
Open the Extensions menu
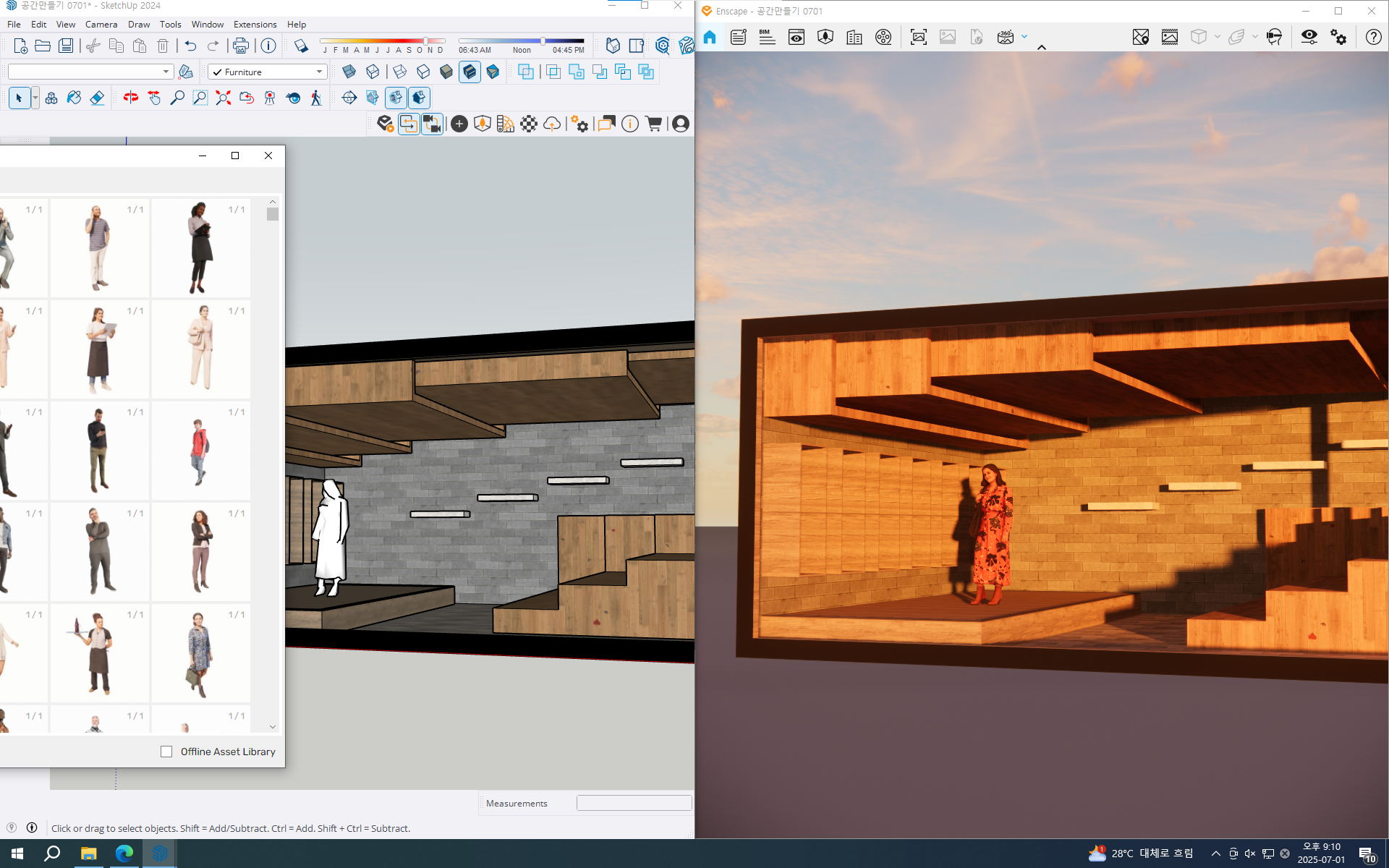[255, 24]
